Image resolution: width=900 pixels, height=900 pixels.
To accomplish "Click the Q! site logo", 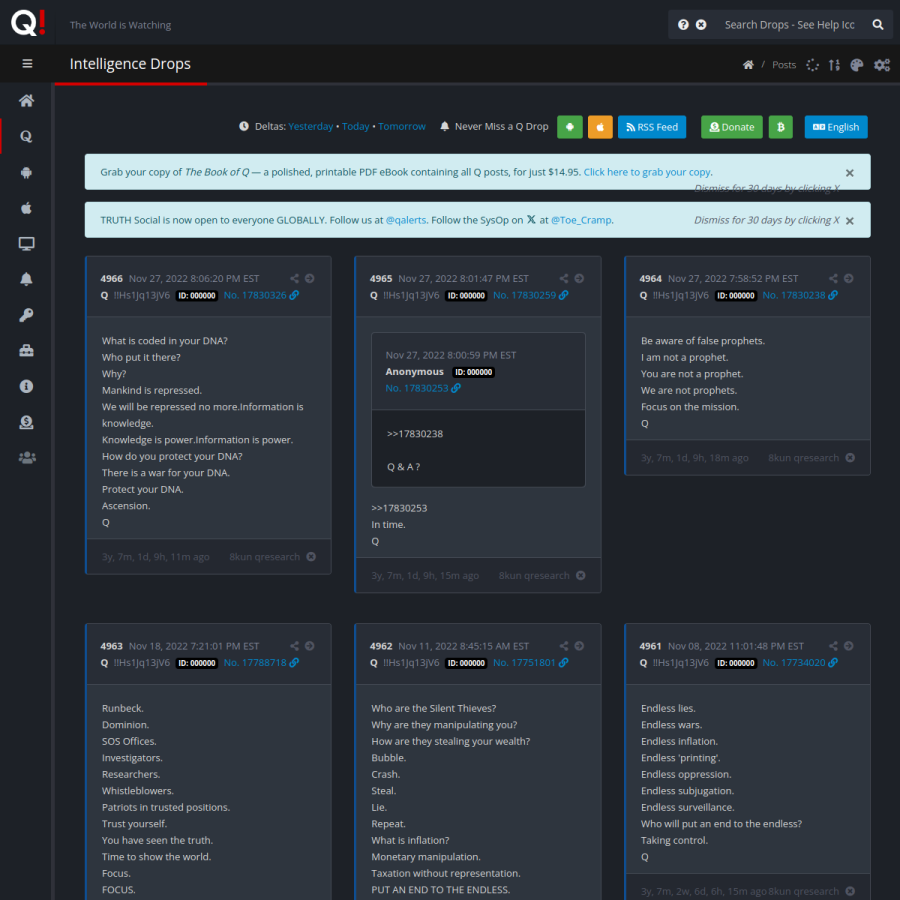I will click(28, 23).
